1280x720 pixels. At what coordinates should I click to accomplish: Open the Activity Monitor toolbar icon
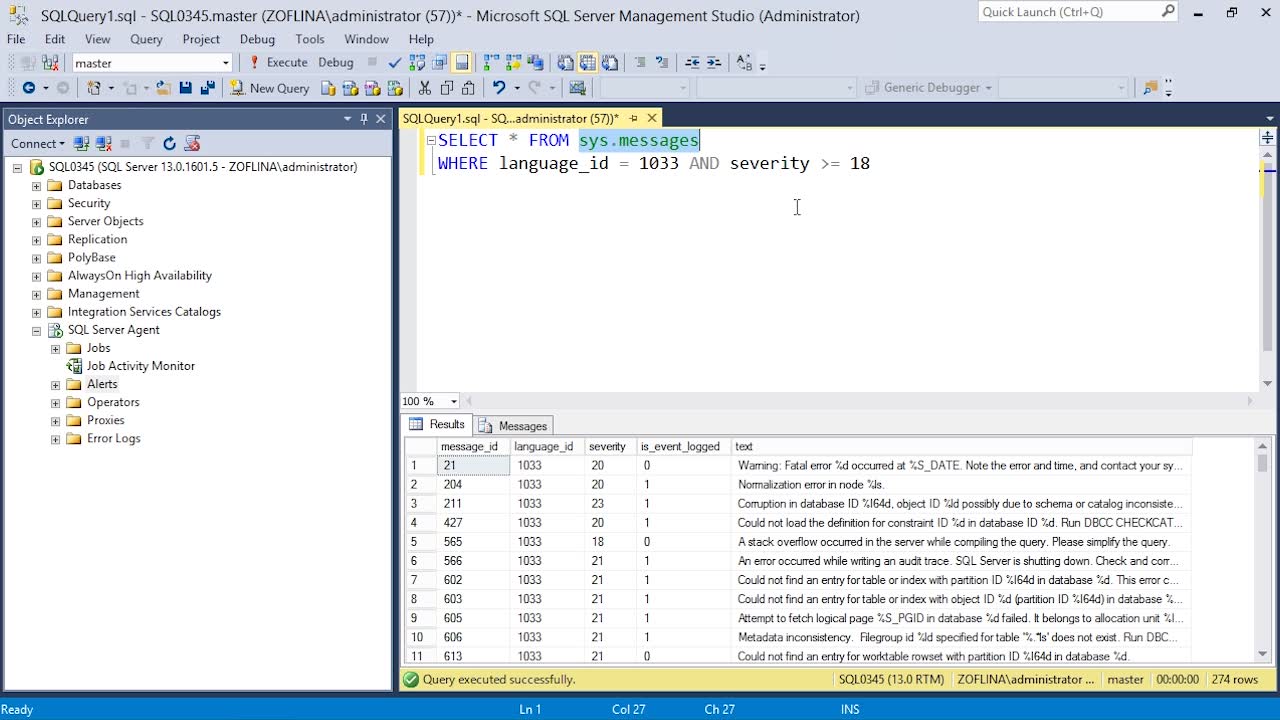577,88
